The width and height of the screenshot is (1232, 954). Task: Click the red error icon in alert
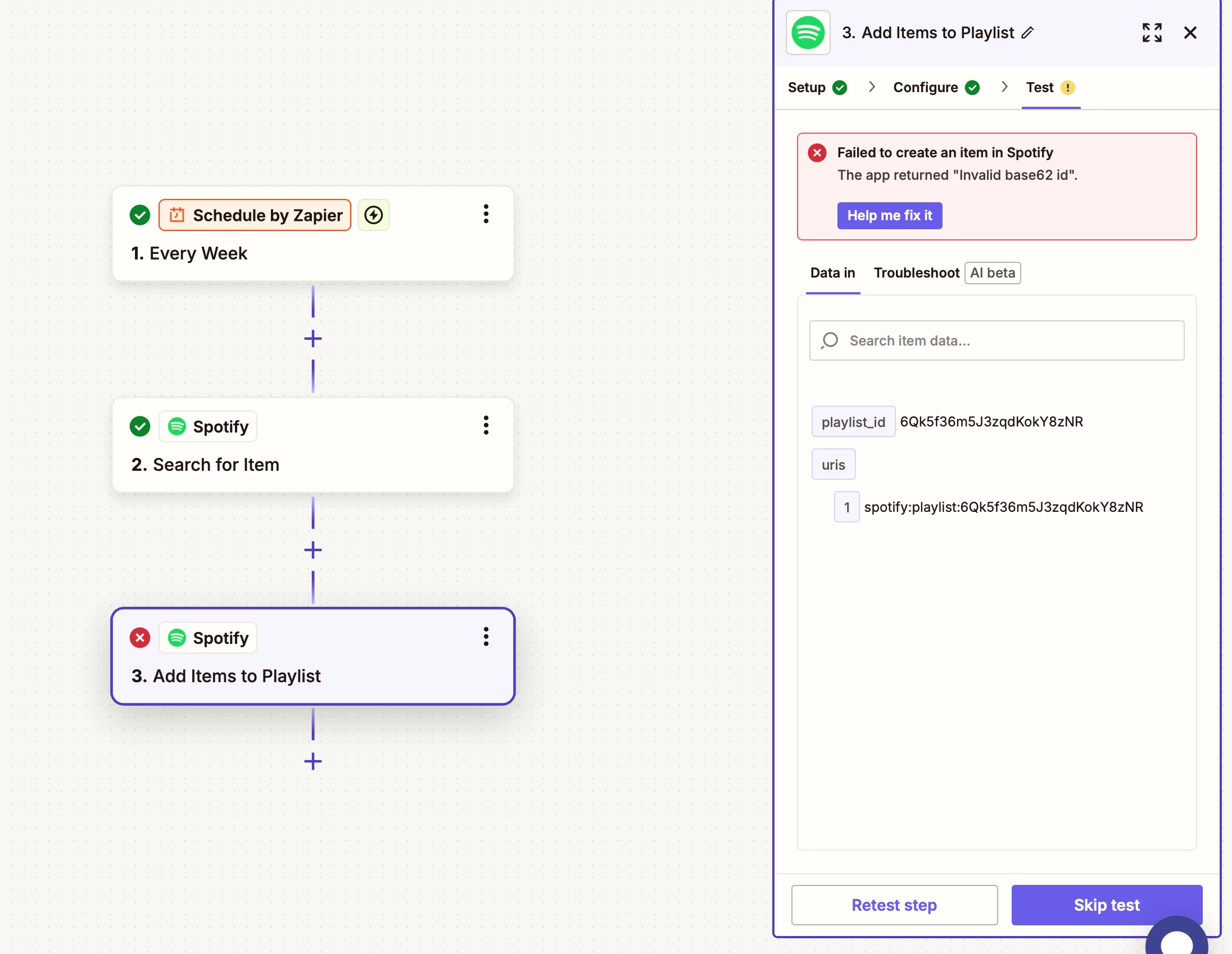(817, 153)
